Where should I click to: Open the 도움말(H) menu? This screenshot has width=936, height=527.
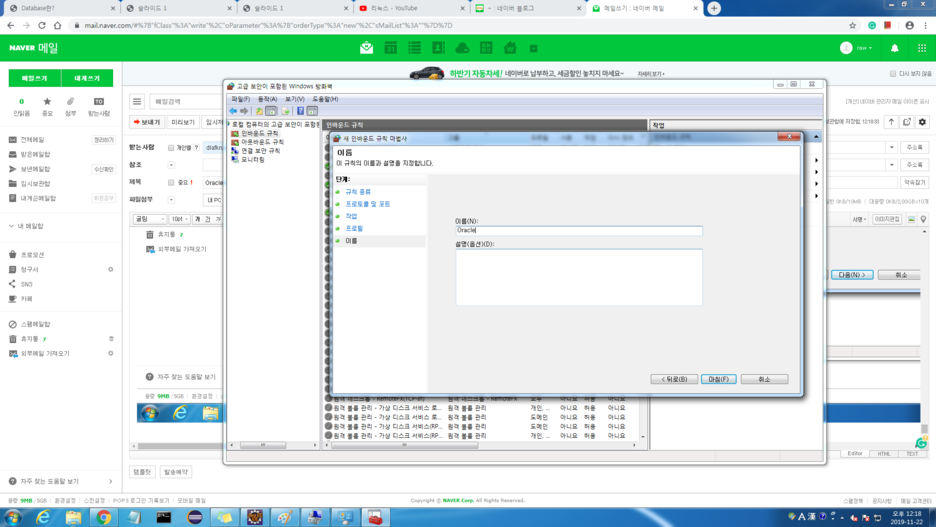[x=325, y=99]
